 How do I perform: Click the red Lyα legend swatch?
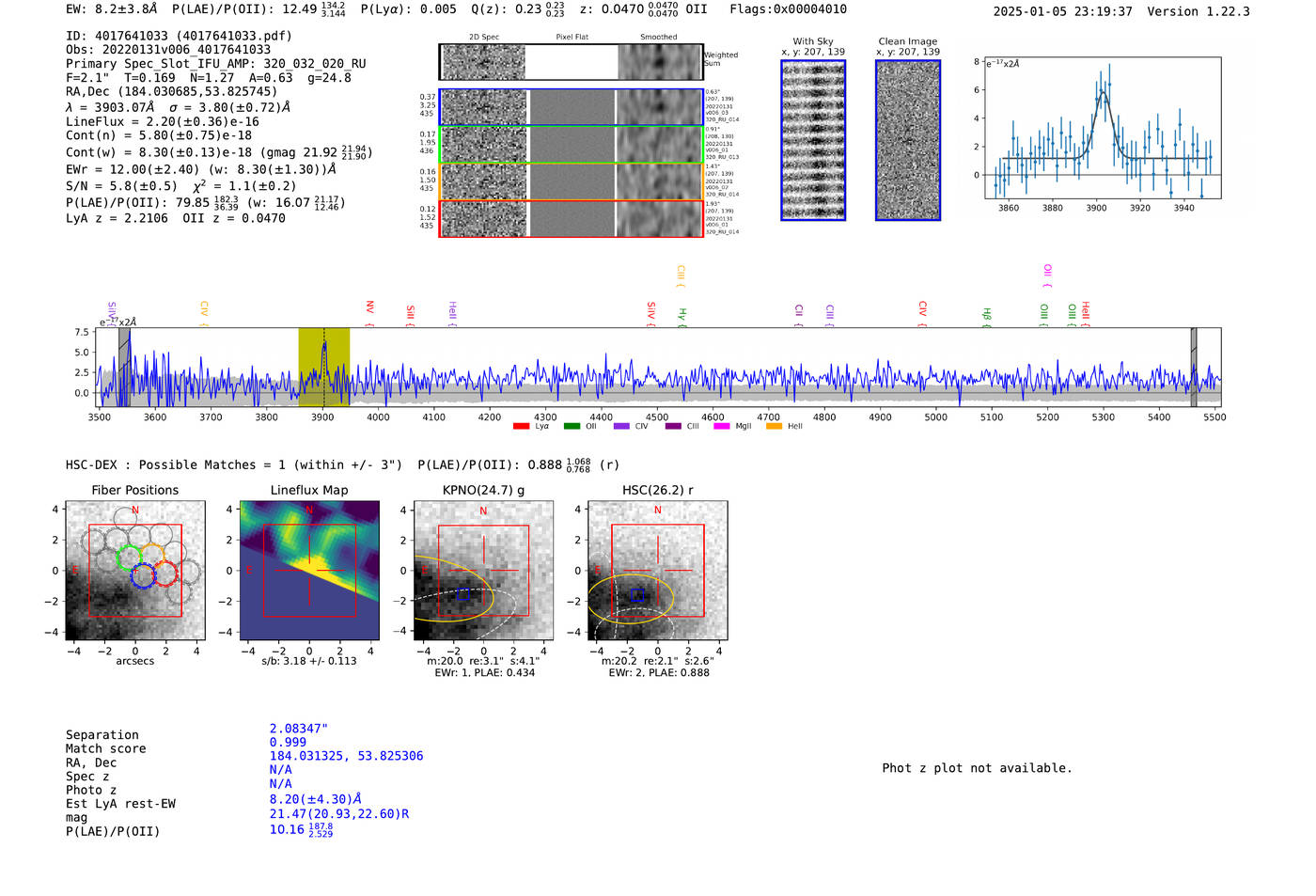click(521, 427)
